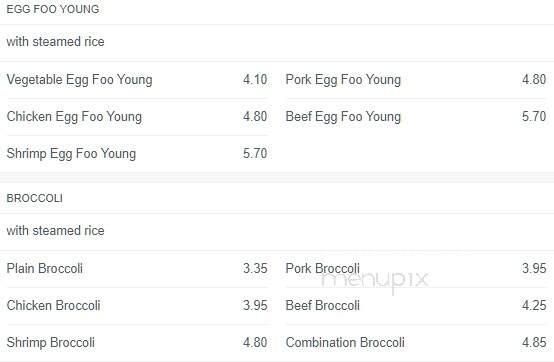Screen dimensions: 554x362
Task: Open the BROCCOLI section header
Action: tap(35, 198)
